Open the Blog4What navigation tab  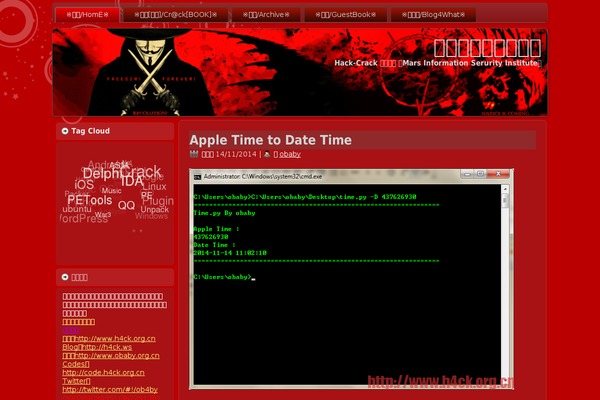433,15
